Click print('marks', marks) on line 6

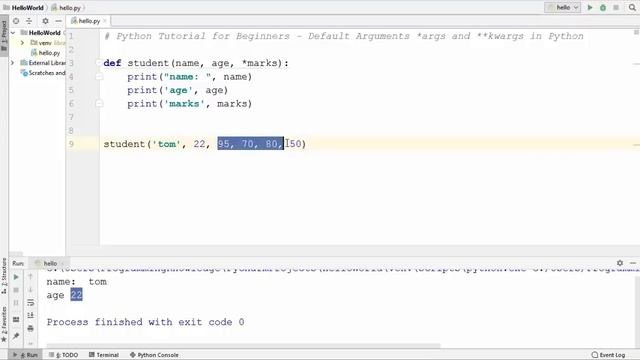(190, 104)
